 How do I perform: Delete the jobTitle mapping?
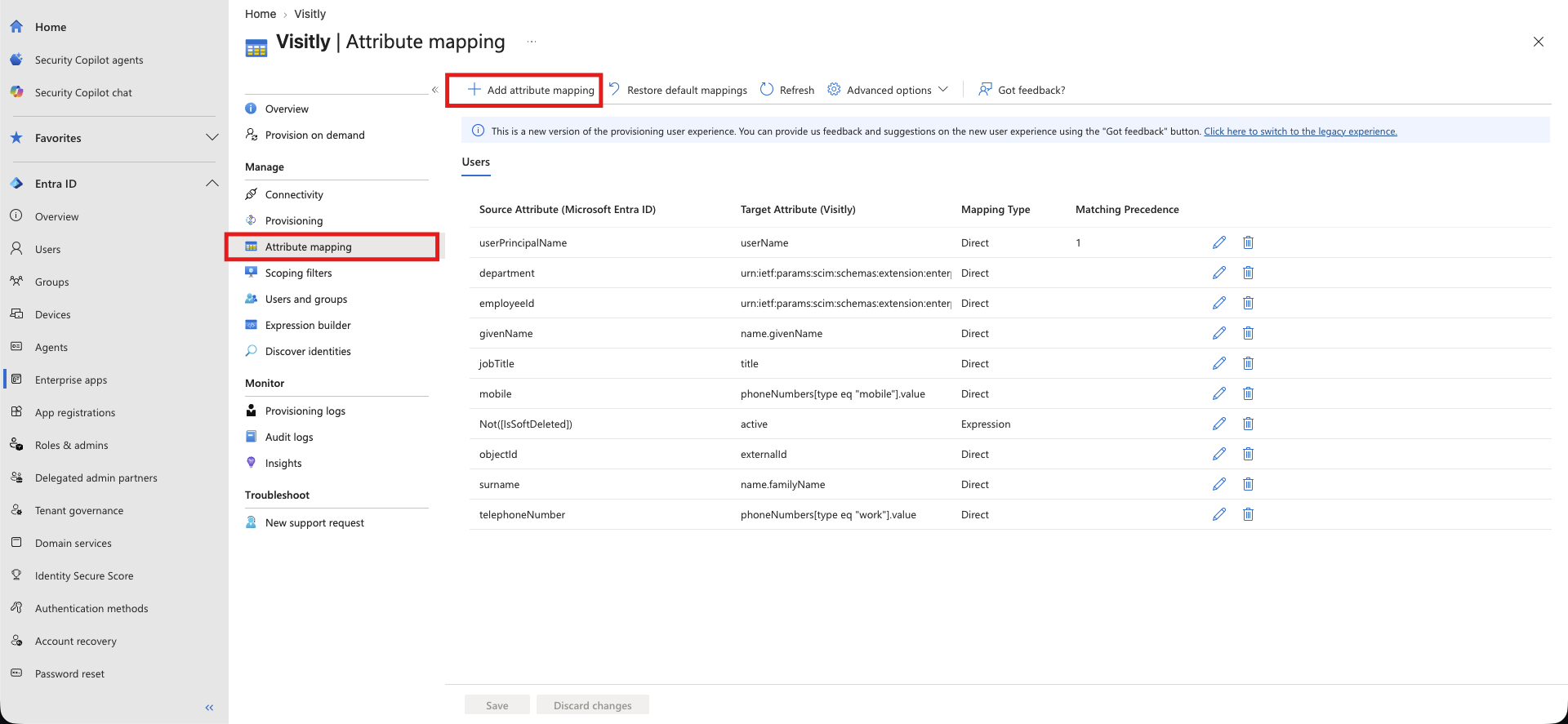click(1248, 363)
